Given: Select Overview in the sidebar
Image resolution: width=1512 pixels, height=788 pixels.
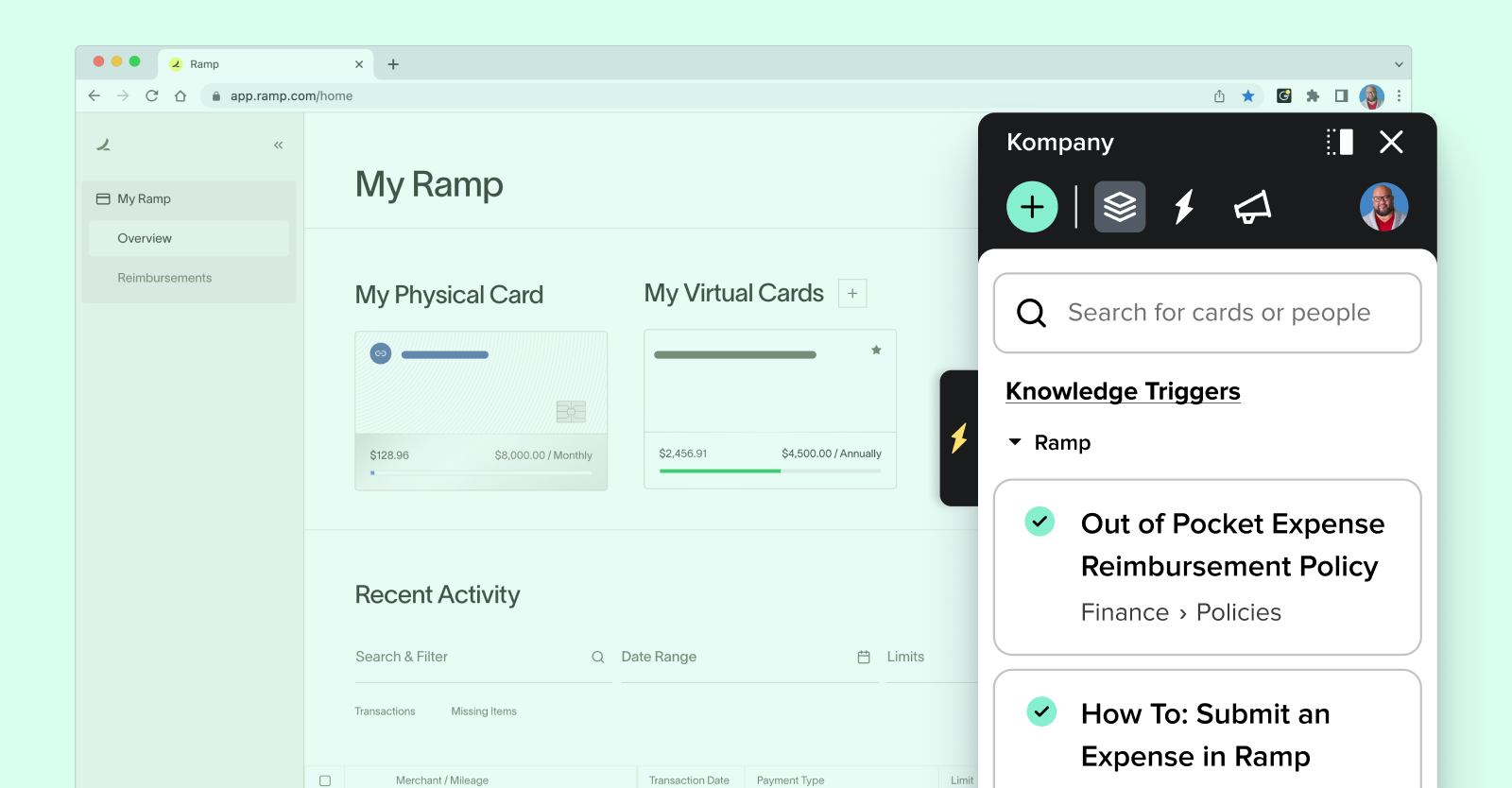Looking at the screenshot, I should pyautogui.click(x=189, y=238).
